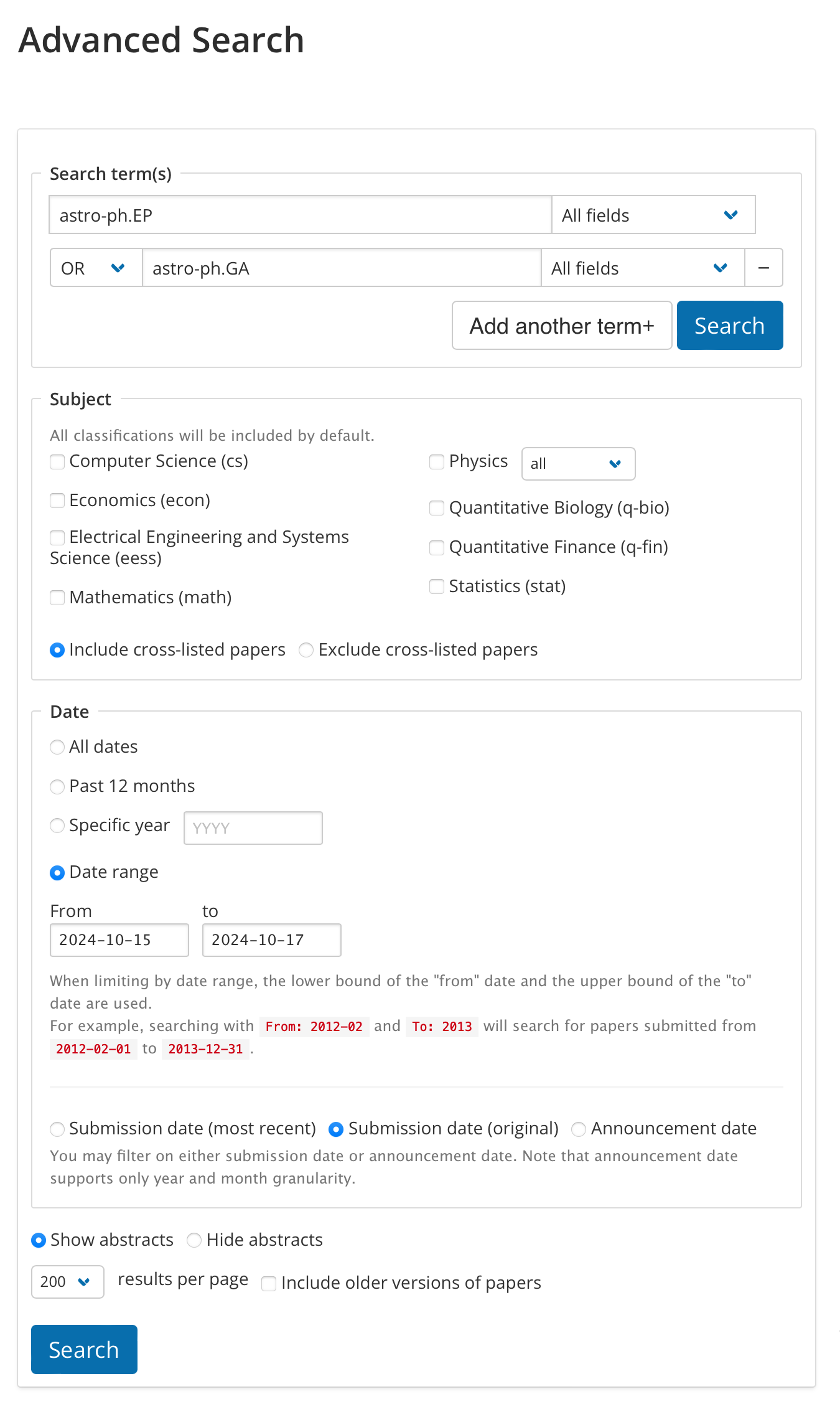The width and height of the screenshot is (840, 1422).
Task: Check the Computer Science (cs) checkbox
Action: (57, 462)
